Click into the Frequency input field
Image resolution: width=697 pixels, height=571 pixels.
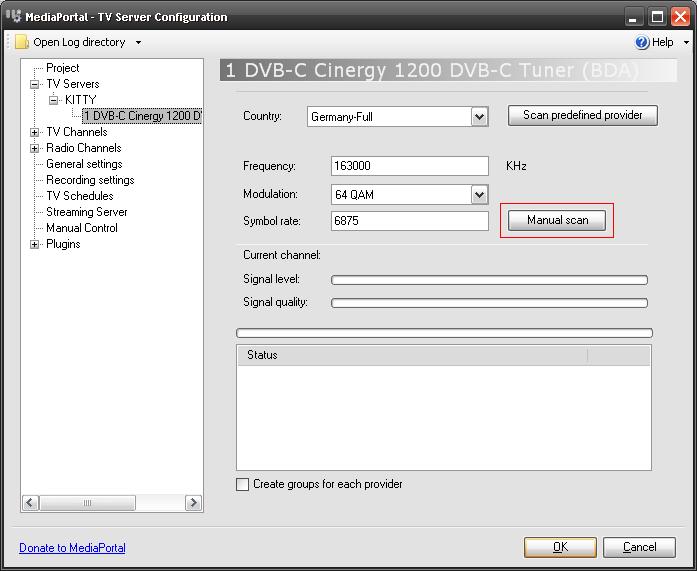coord(409,166)
